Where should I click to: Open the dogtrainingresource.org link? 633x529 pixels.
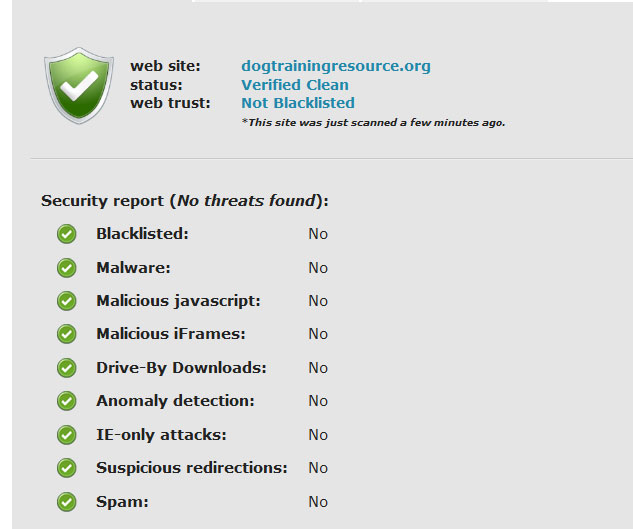click(336, 66)
